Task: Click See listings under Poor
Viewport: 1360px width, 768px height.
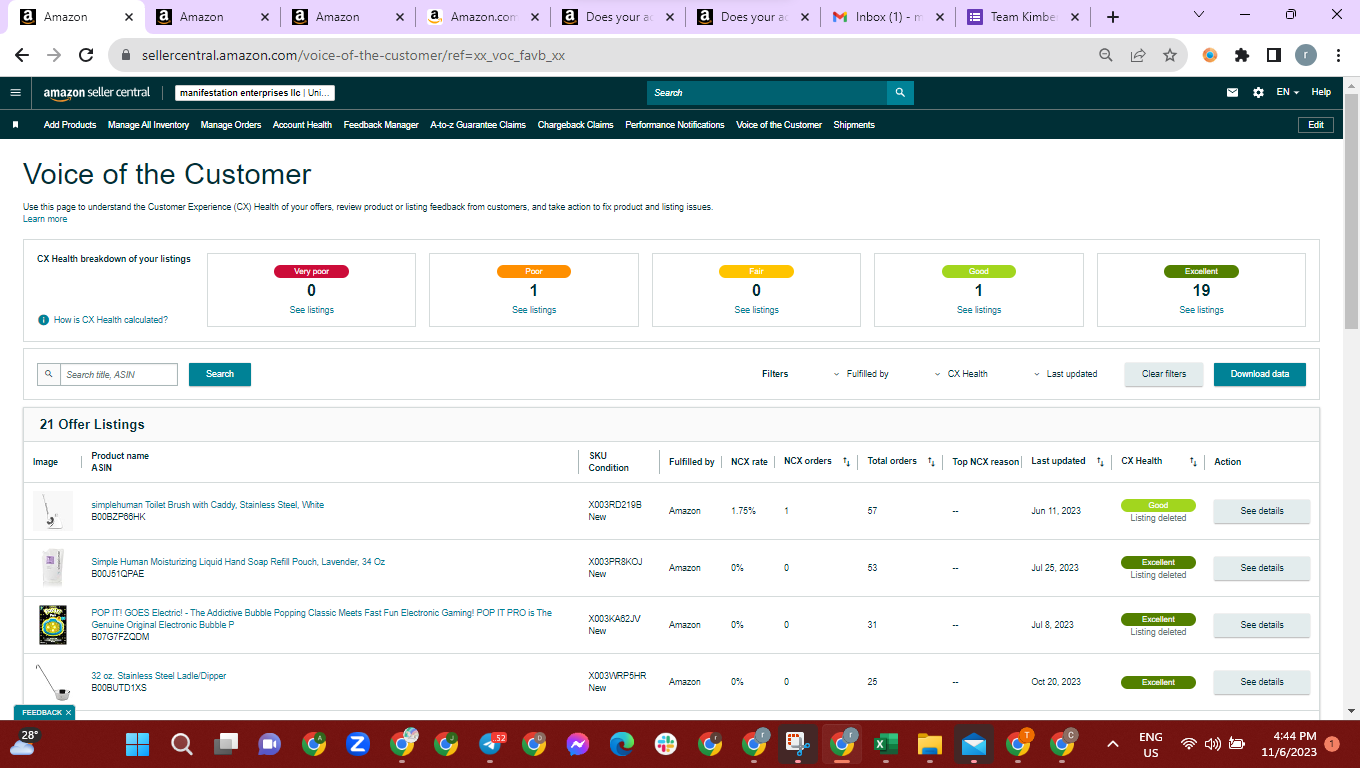Action: click(x=534, y=310)
